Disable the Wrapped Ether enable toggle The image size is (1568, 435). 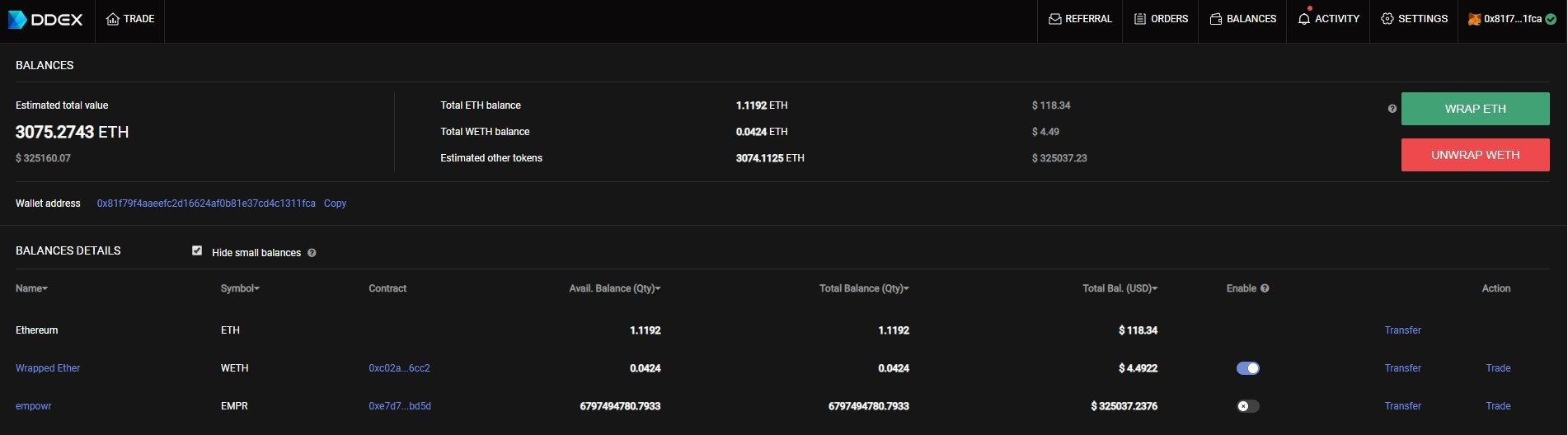(1247, 368)
